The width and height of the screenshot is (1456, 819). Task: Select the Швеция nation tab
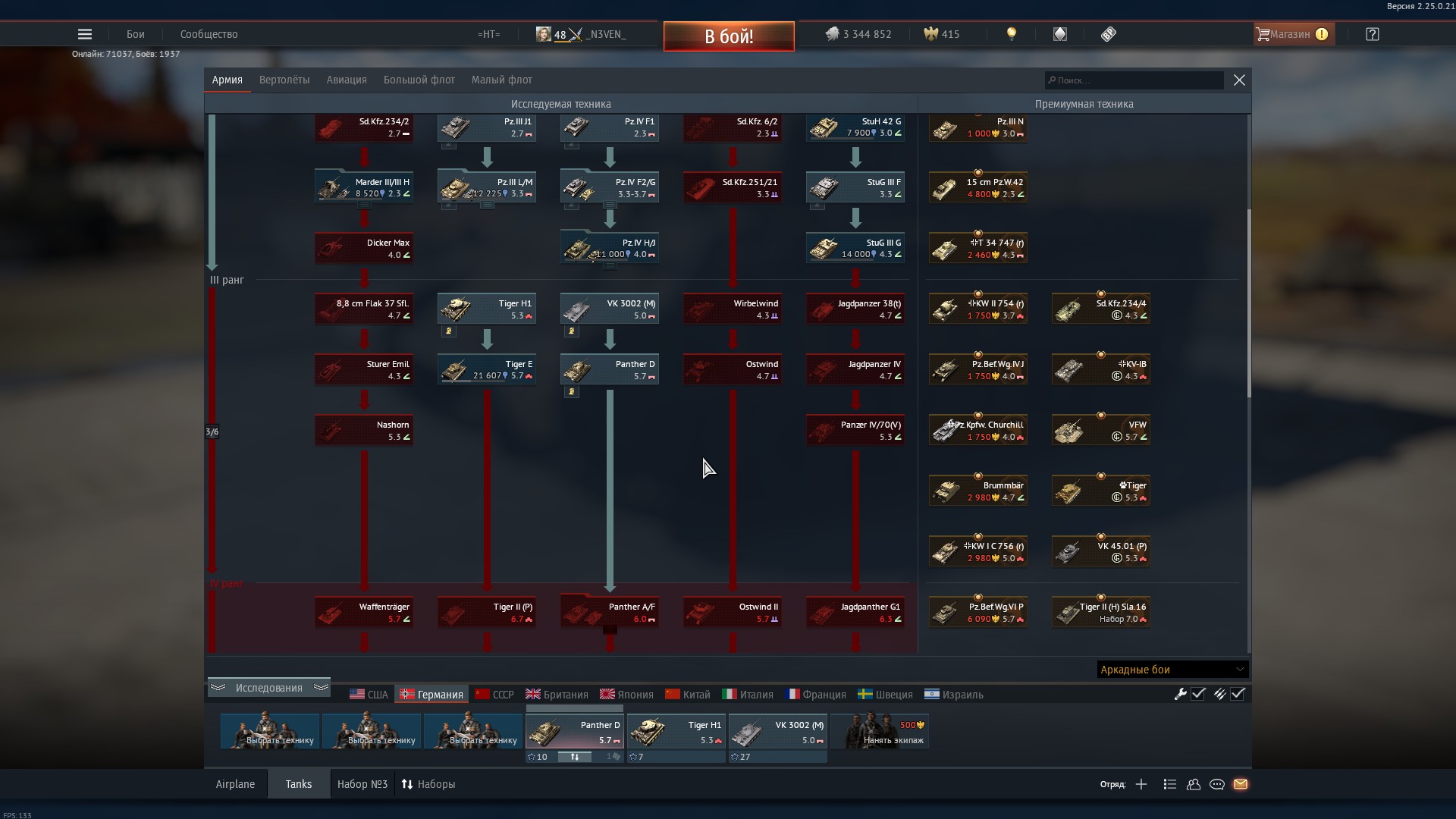click(885, 694)
